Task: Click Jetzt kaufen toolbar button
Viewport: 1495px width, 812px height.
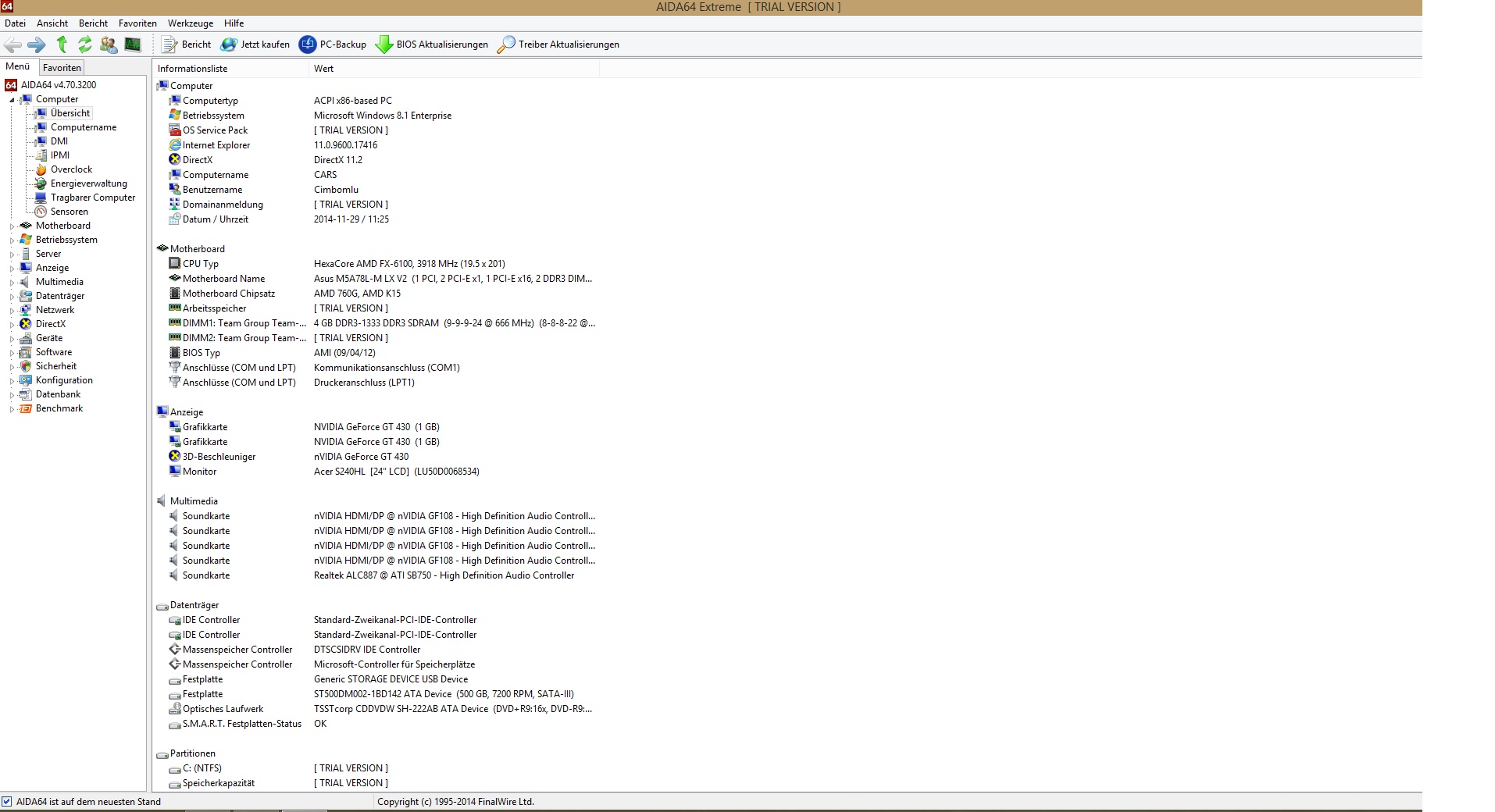Action: click(x=255, y=45)
